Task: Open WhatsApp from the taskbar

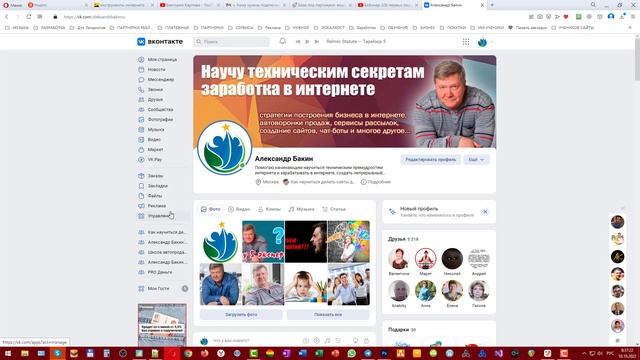Action: point(351,353)
